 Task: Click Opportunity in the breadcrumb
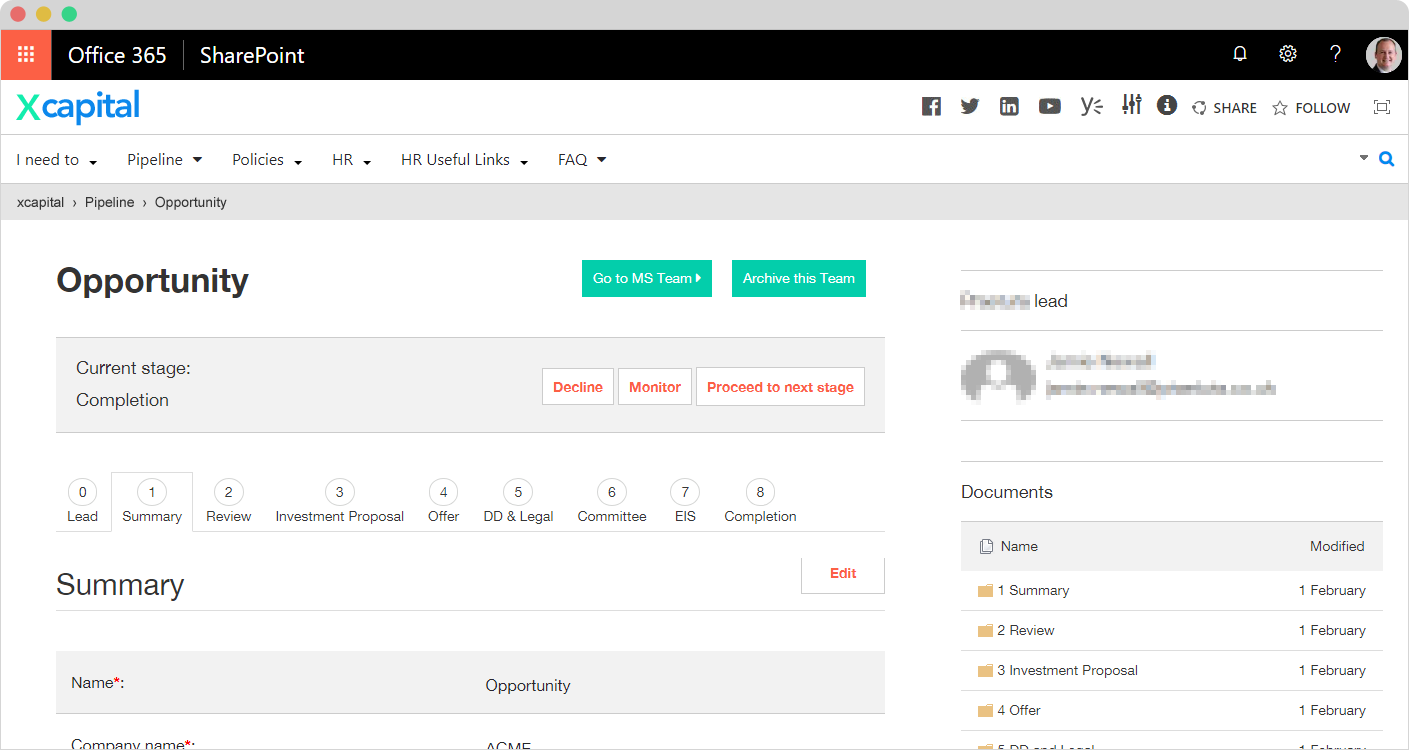click(x=191, y=202)
